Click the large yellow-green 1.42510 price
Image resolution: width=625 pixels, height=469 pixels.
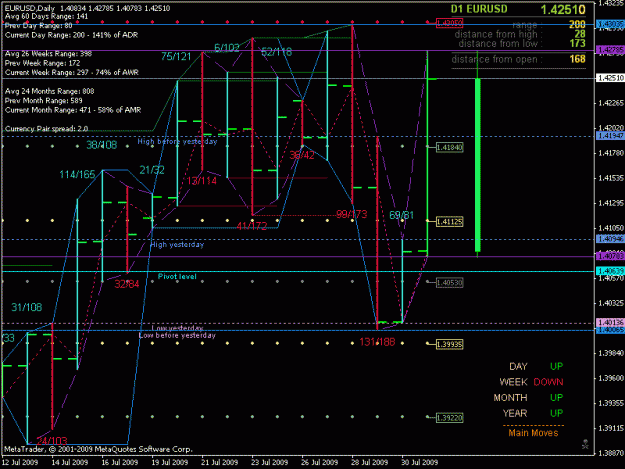click(563, 10)
